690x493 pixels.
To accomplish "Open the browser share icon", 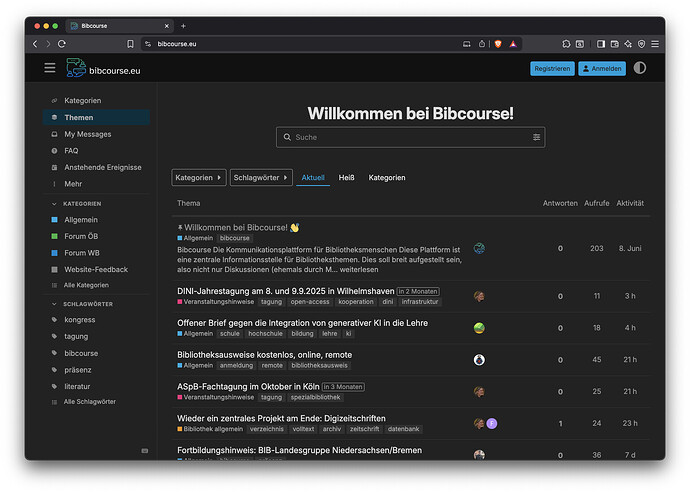I will click(x=482, y=44).
